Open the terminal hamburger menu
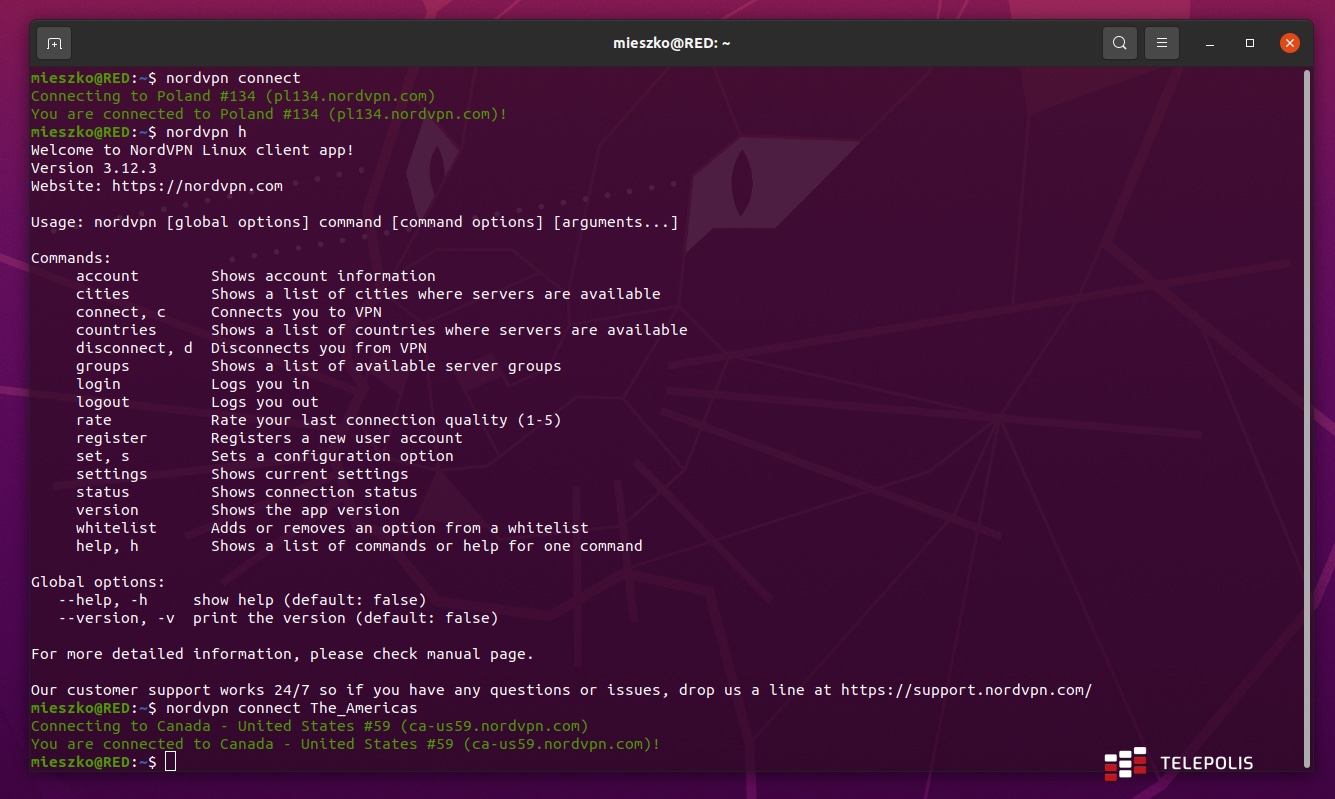 [1162, 43]
